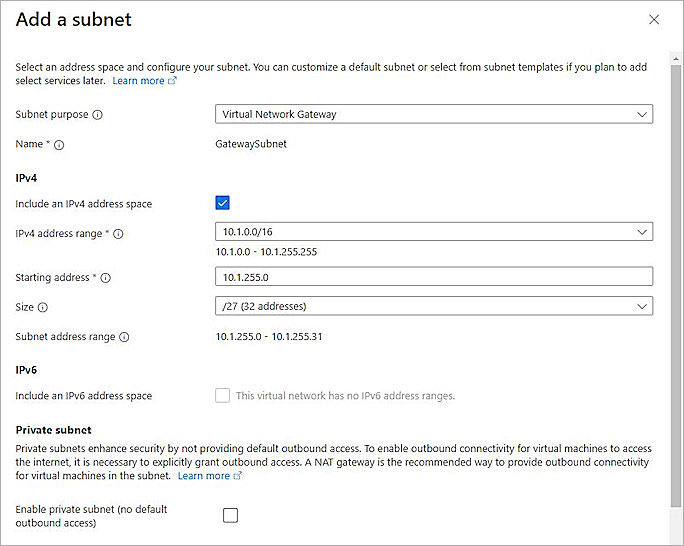Enable private subnet checkbox
This screenshot has width=684, height=546.
[x=230, y=516]
